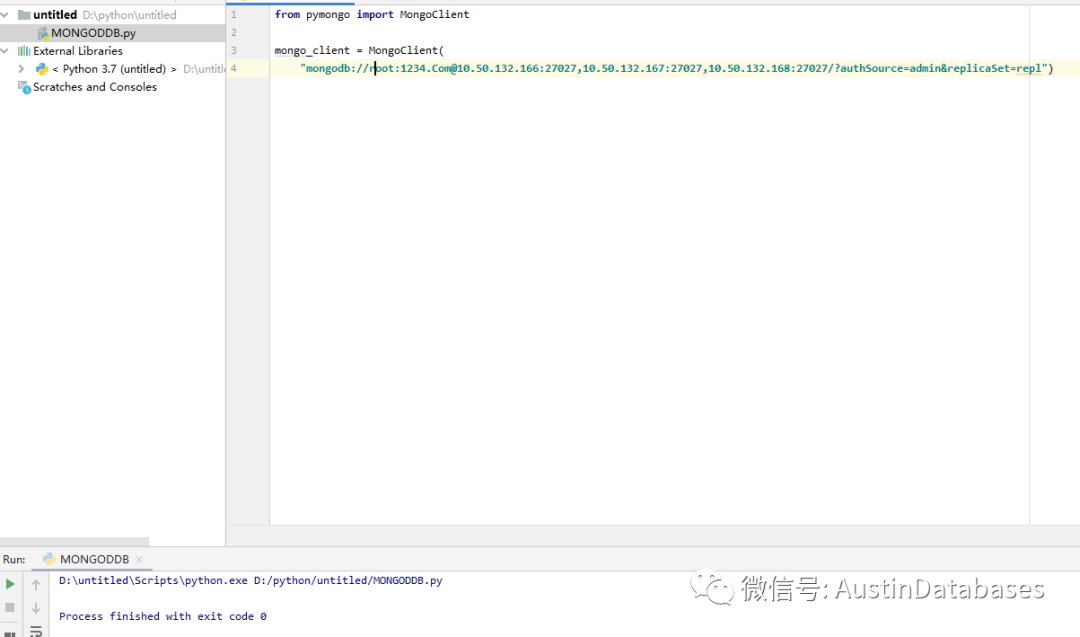Toggle soft-wrap in the Run console

click(36, 631)
